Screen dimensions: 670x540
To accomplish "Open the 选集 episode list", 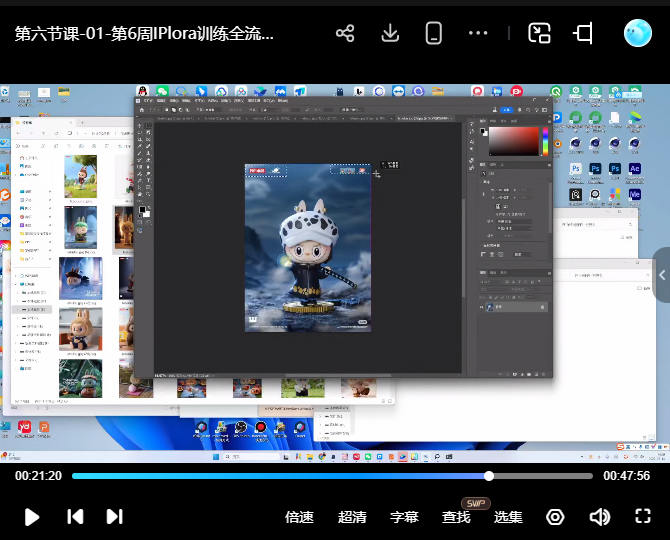I will point(508,517).
